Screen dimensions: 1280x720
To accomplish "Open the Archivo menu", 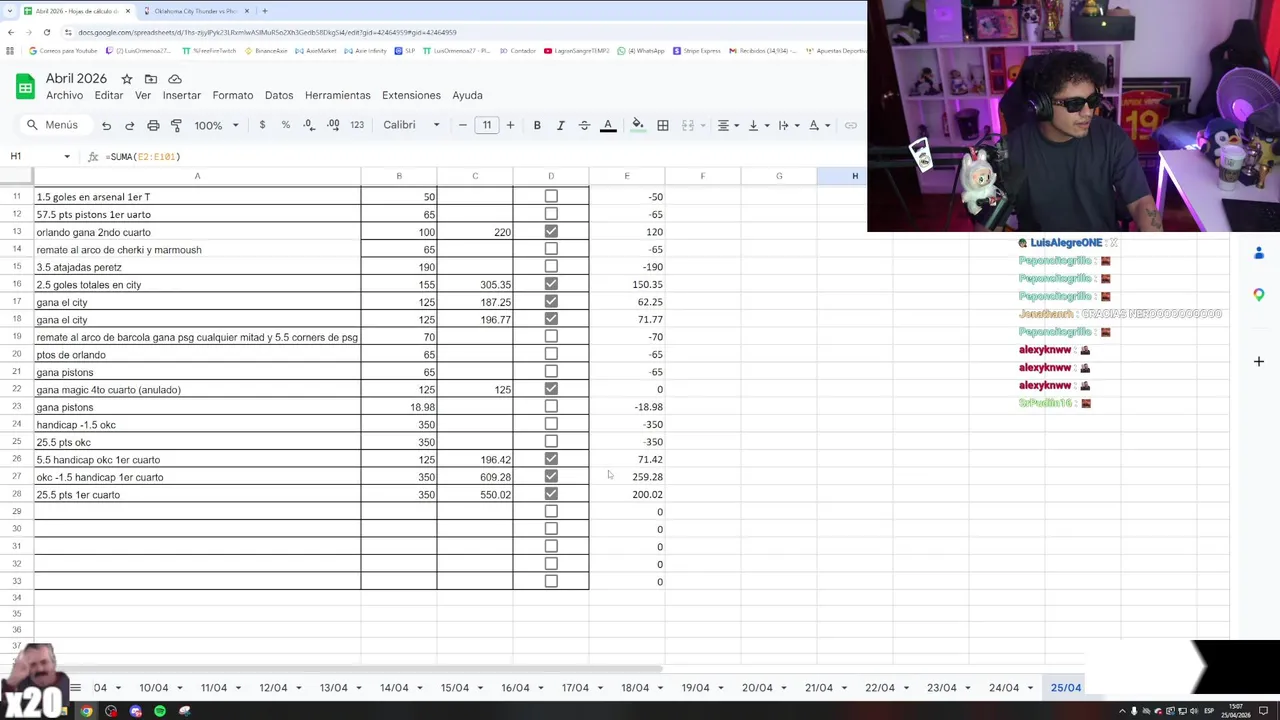I will point(64,95).
